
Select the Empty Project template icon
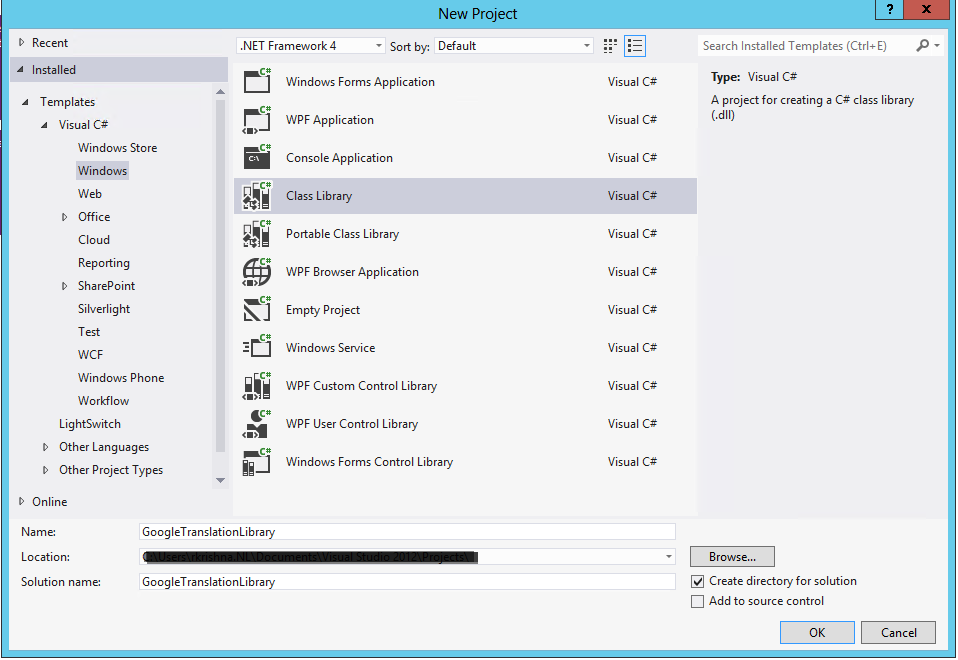point(256,309)
